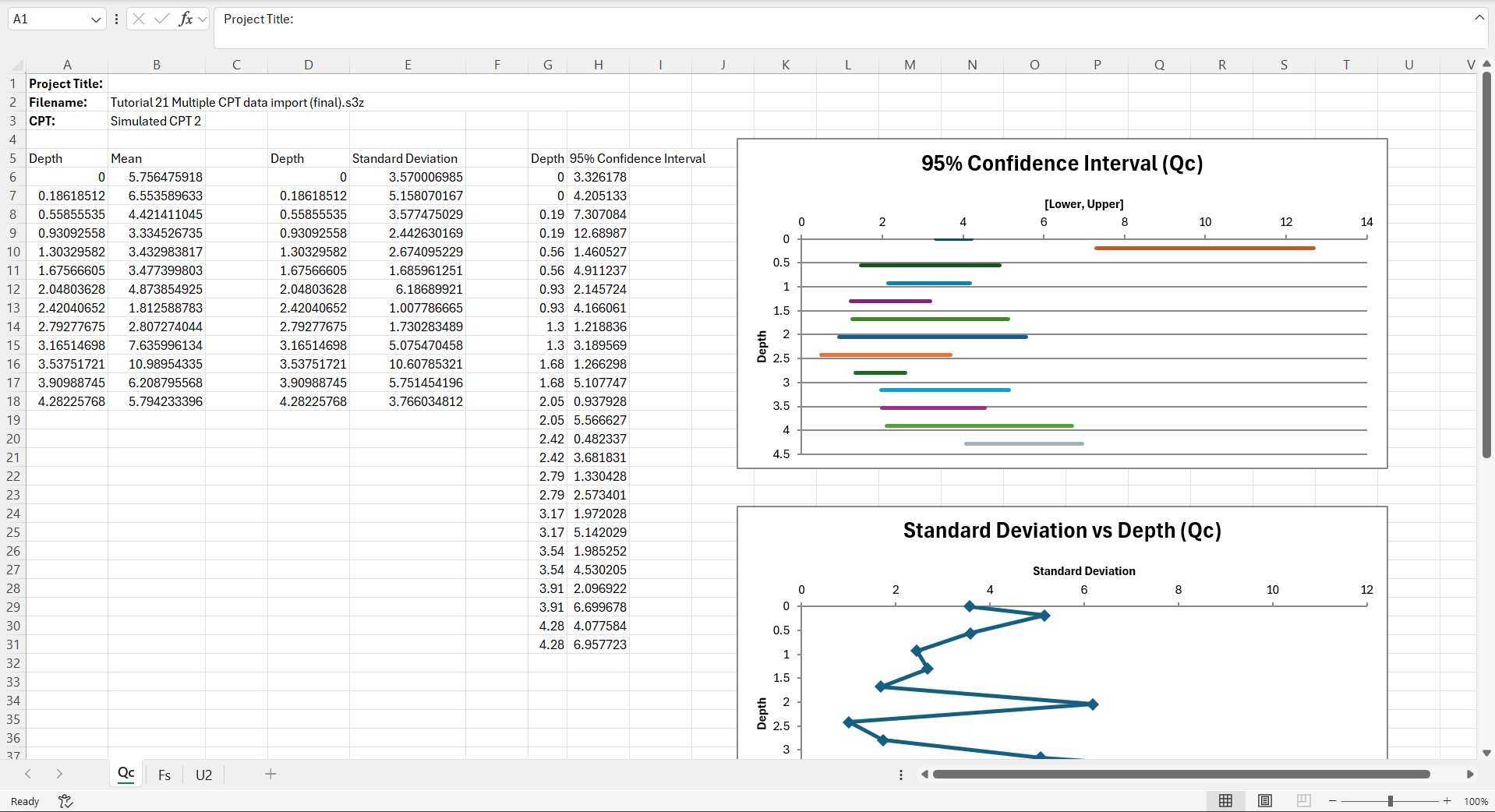Click the Enter checkmark icon in formula bar
The height and width of the screenshot is (812, 1495).
click(161, 19)
